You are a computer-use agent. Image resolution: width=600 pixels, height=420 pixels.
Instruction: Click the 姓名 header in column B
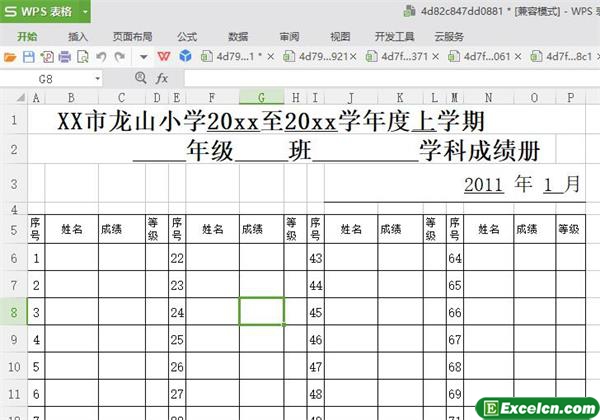coord(72,229)
